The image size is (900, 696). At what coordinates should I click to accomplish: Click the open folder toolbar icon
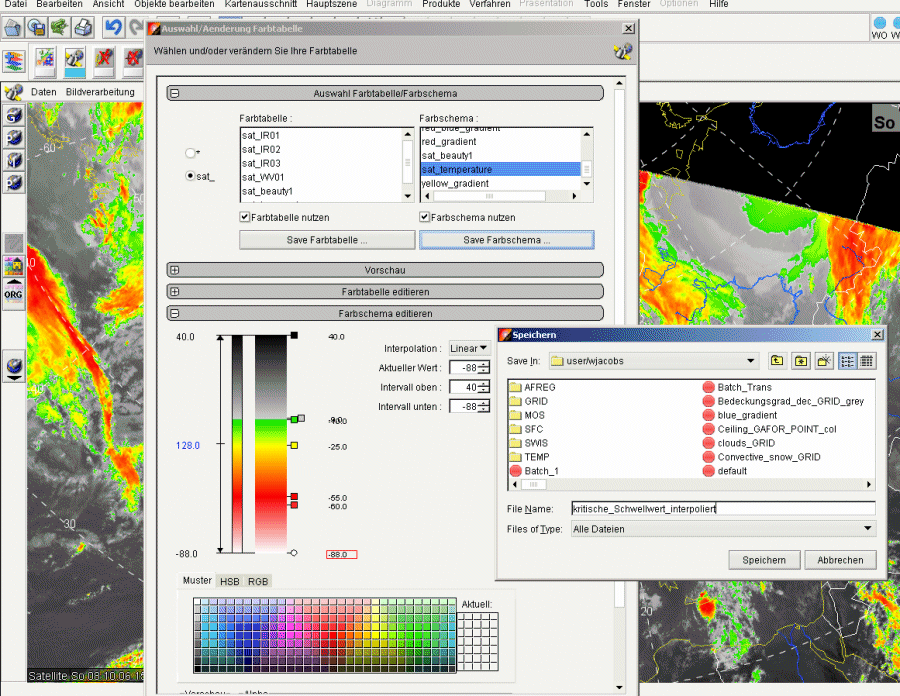click(13, 27)
